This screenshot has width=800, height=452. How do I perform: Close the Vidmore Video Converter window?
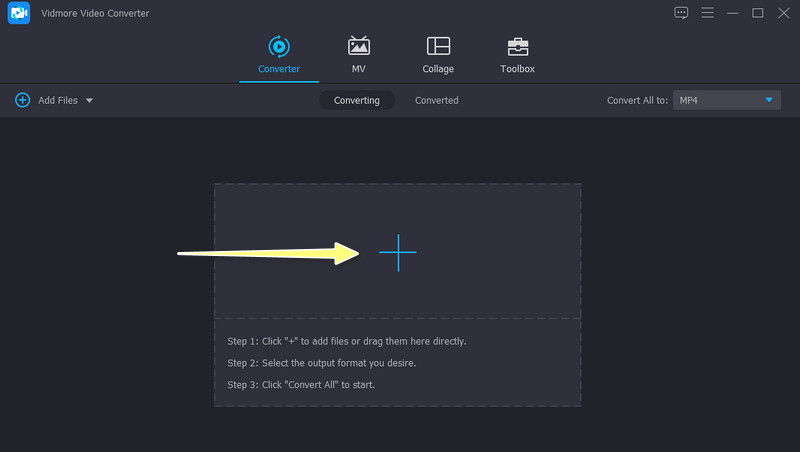782,13
